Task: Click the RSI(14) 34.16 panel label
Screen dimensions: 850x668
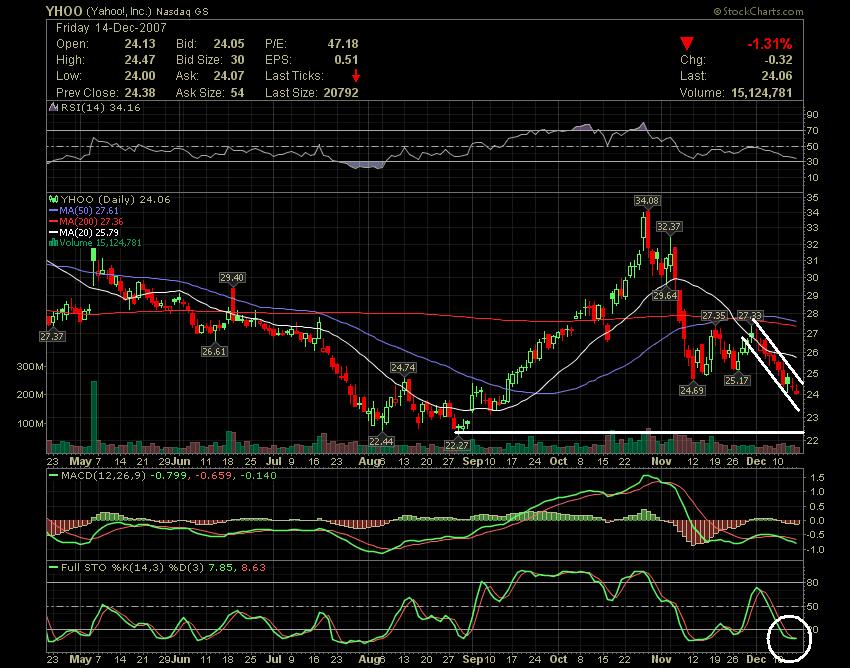Action: click(100, 107)
